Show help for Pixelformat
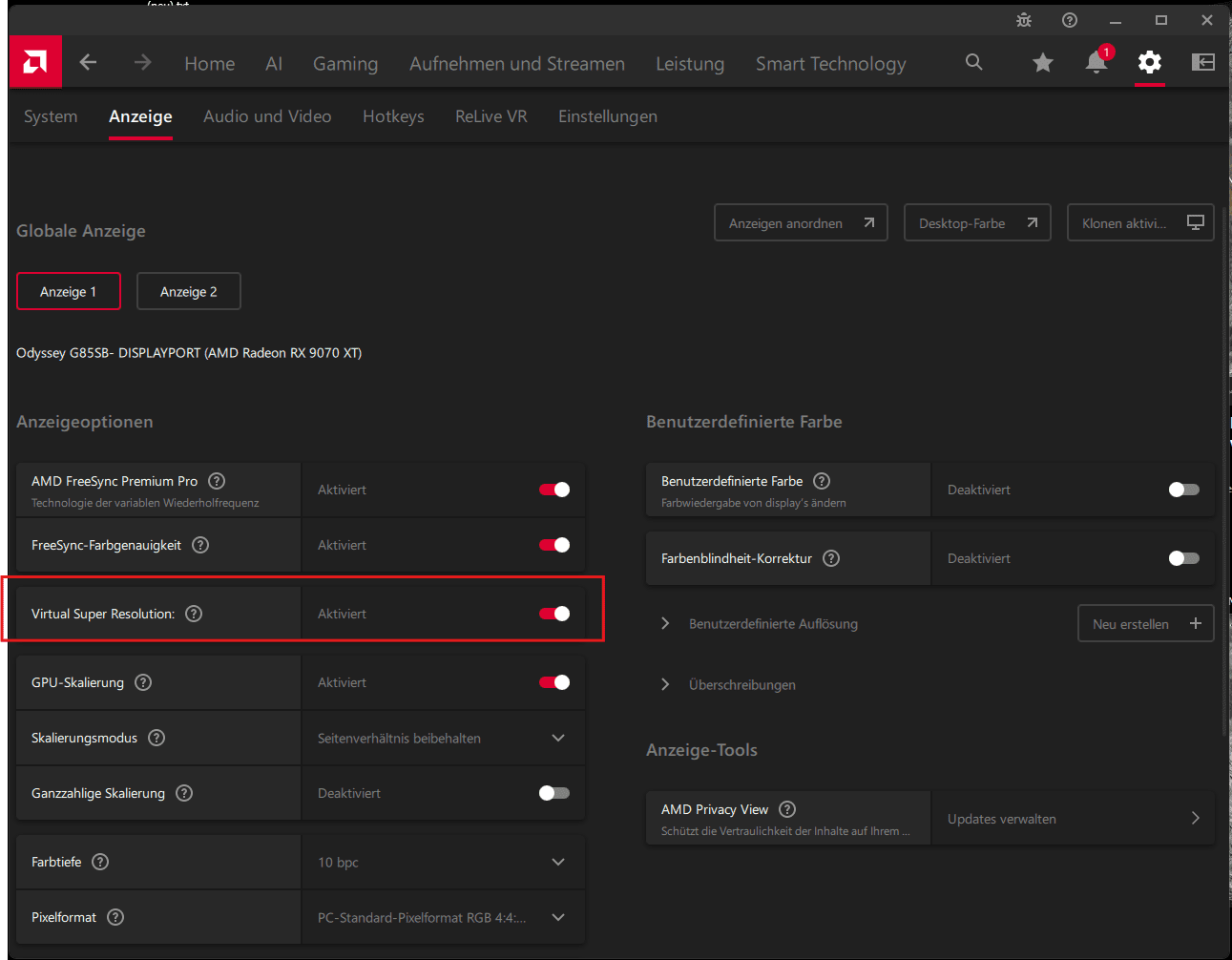Screen dimensions: 1232x960 115,917
